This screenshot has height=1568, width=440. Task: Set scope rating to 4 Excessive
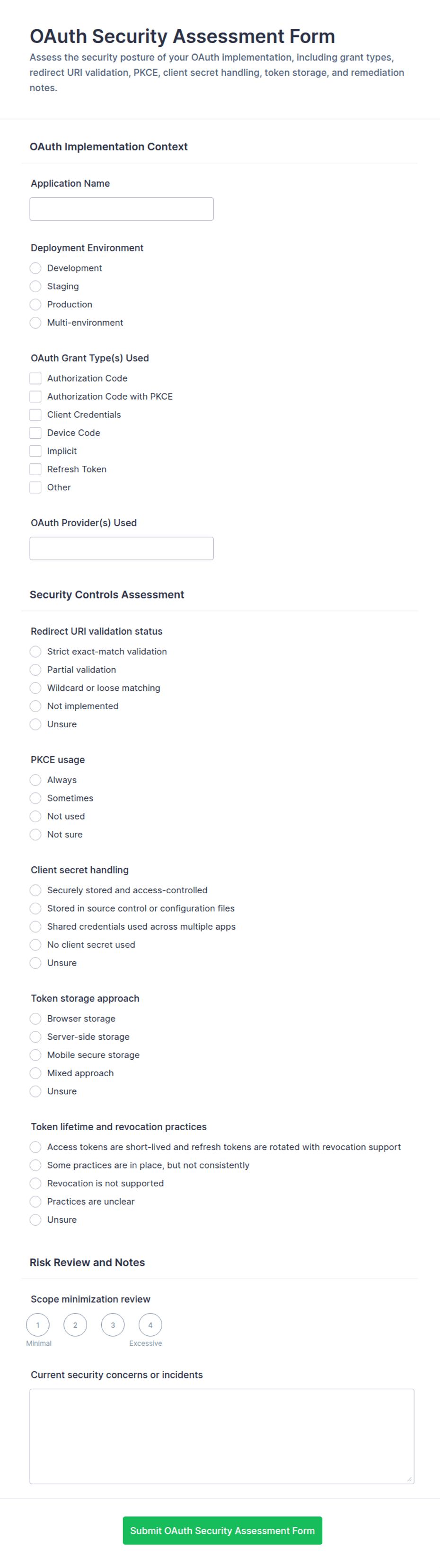point(150,1325)
